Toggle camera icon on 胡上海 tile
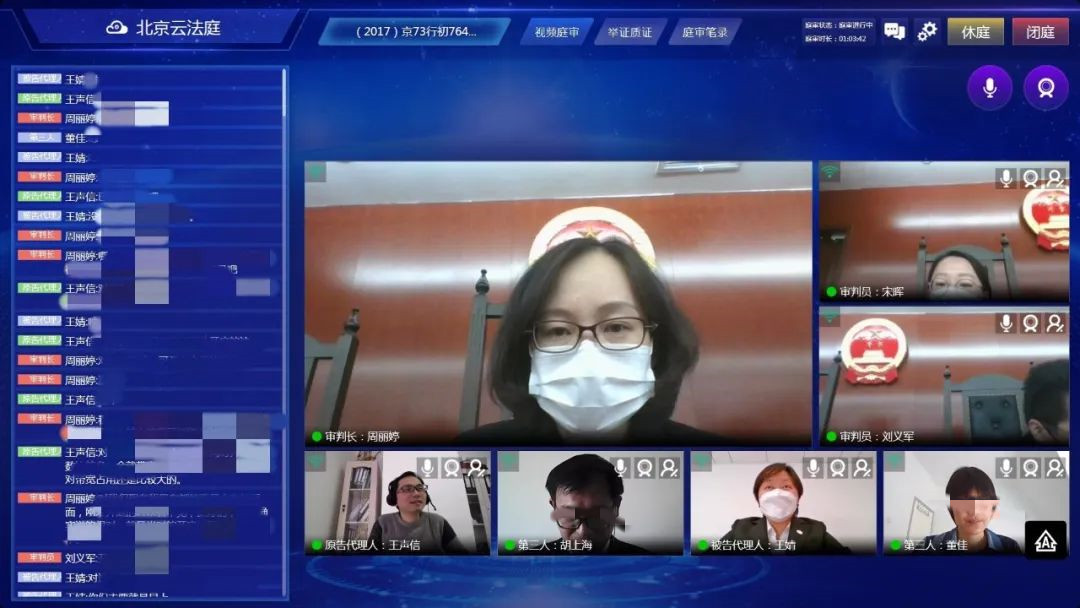This screenshot has width=1080, height=608. coord(645,468)
